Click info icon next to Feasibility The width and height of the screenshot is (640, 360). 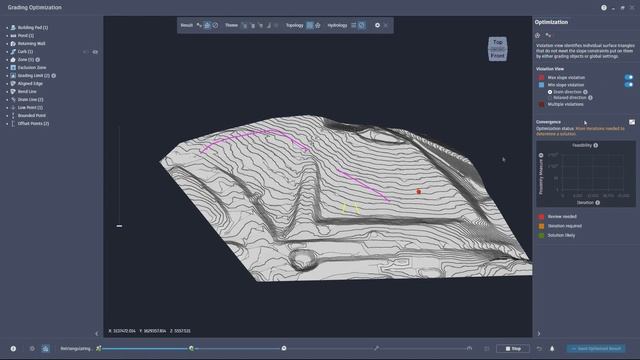tap(596, 145)
